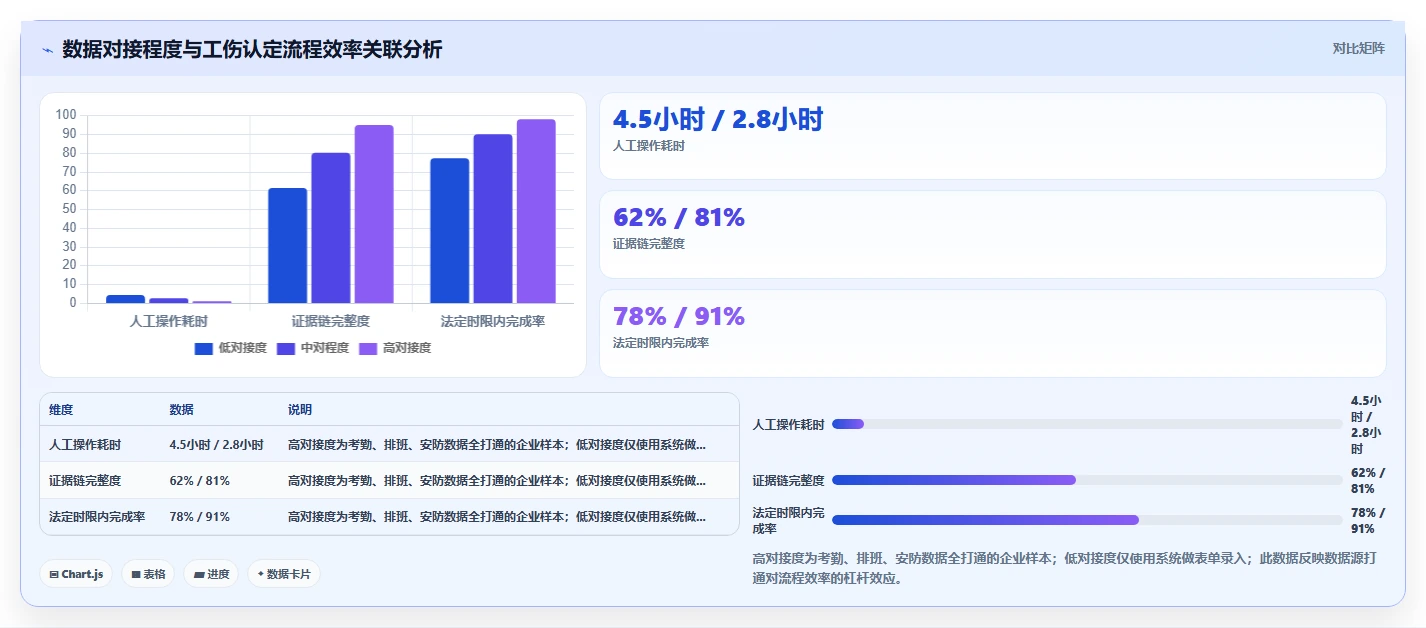Screen dimensions: 1426x628
Task: Click the 高对接度 bar for 证据链完整度
Action: click(x=374, y=214)
